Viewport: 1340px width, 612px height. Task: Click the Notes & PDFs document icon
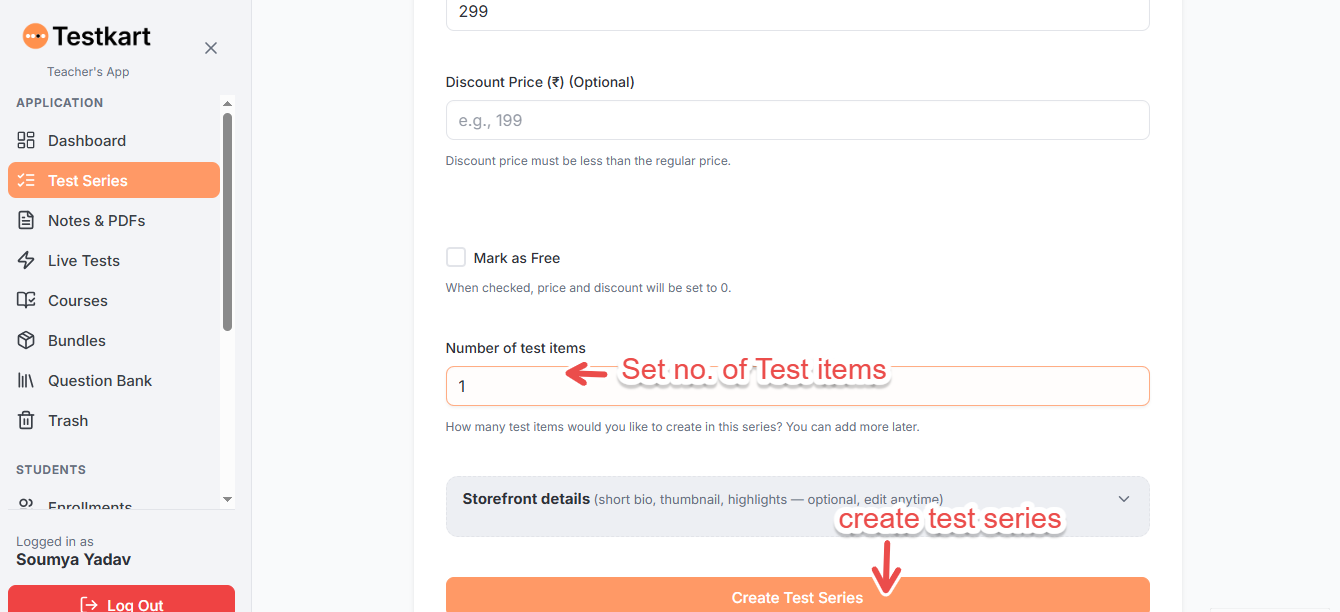(x=27, y=220)
